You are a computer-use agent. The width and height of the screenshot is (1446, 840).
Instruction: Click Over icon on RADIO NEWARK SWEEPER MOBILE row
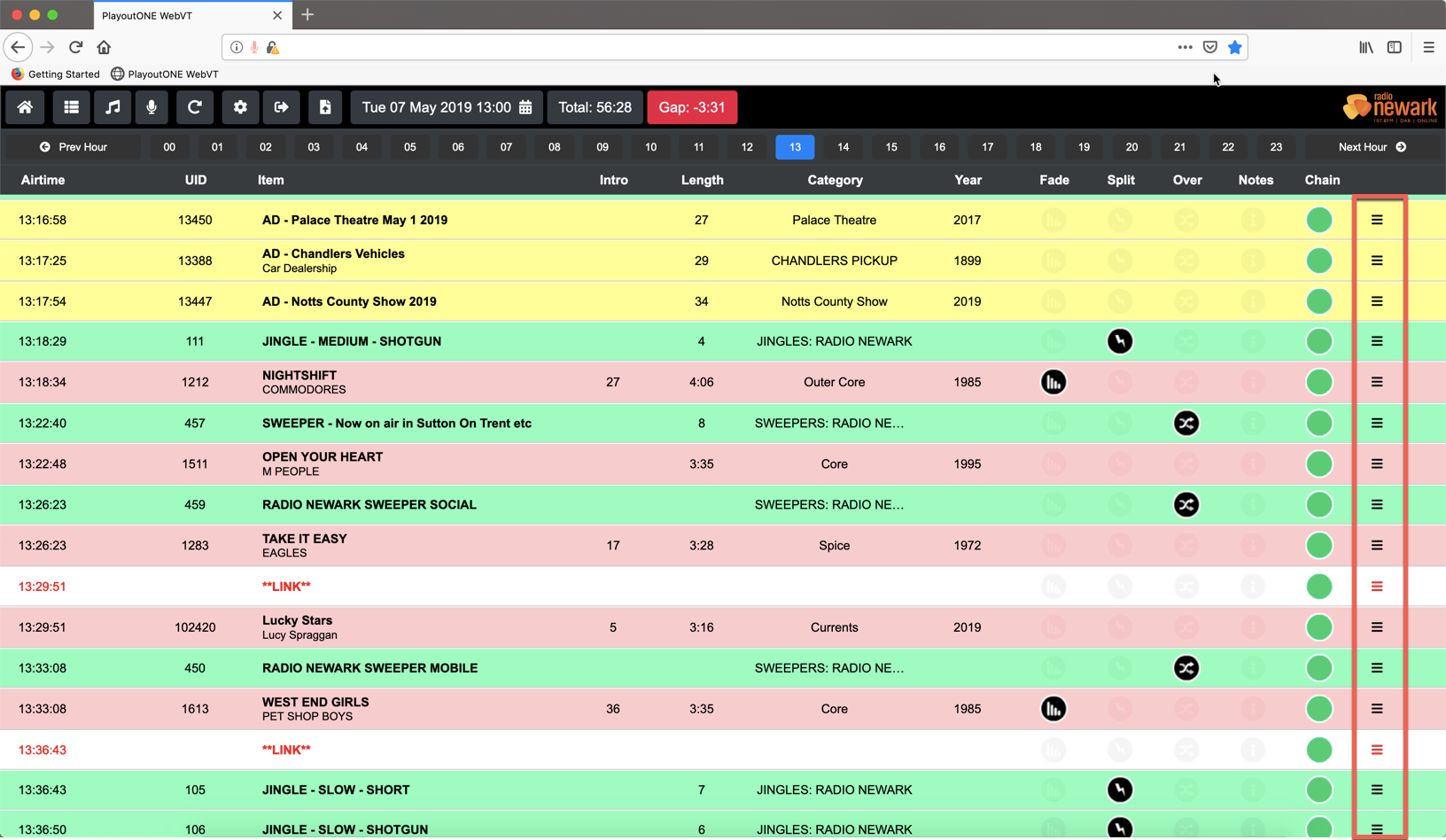click(x=1186, y=668)
